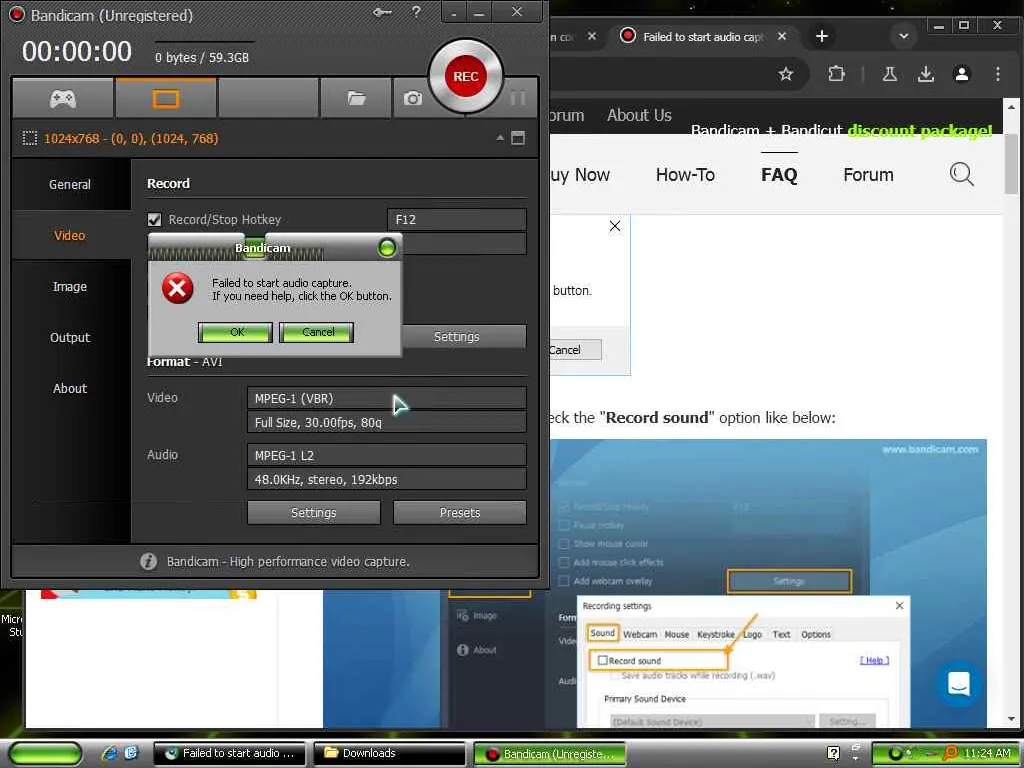Open a new browser tab
This screenshot has height=768, width=1024.
(822, 36)
